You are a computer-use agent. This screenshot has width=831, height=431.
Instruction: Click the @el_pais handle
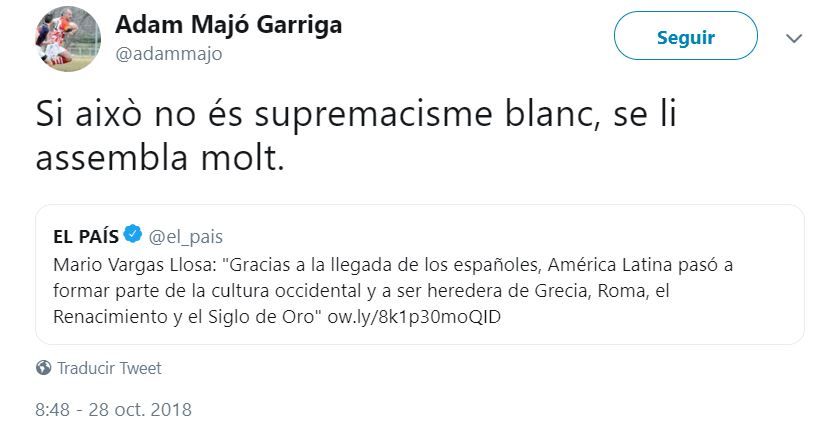(x=186, y=237)
